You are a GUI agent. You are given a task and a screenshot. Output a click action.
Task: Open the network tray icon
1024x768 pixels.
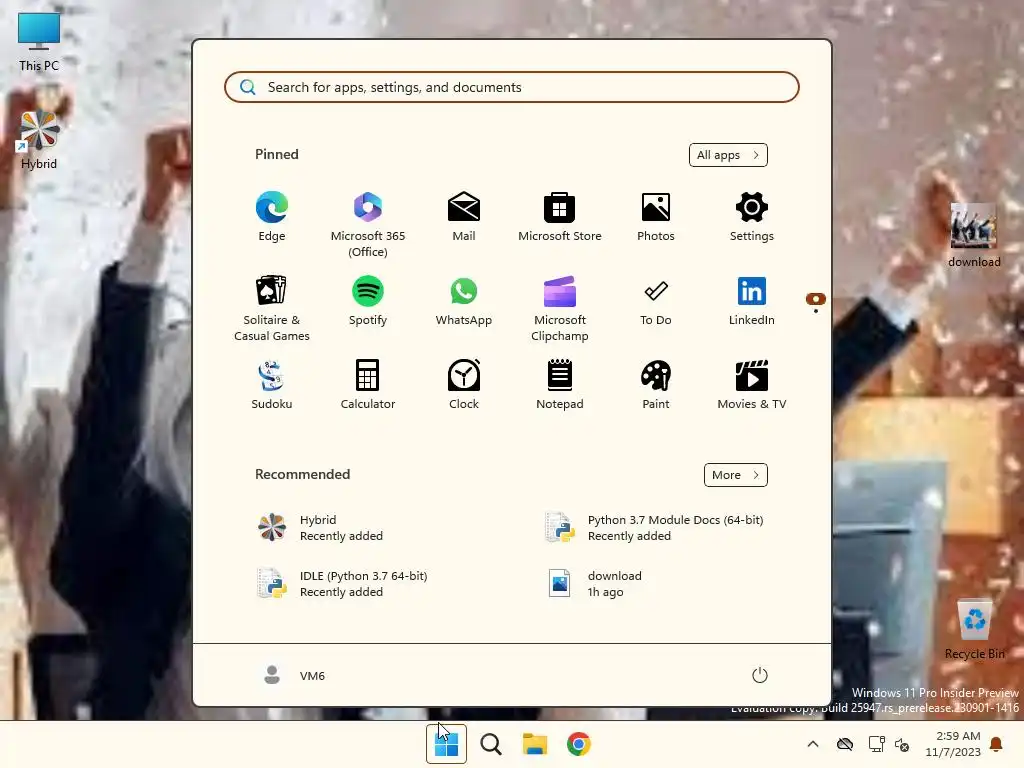[x=876, y=744]
